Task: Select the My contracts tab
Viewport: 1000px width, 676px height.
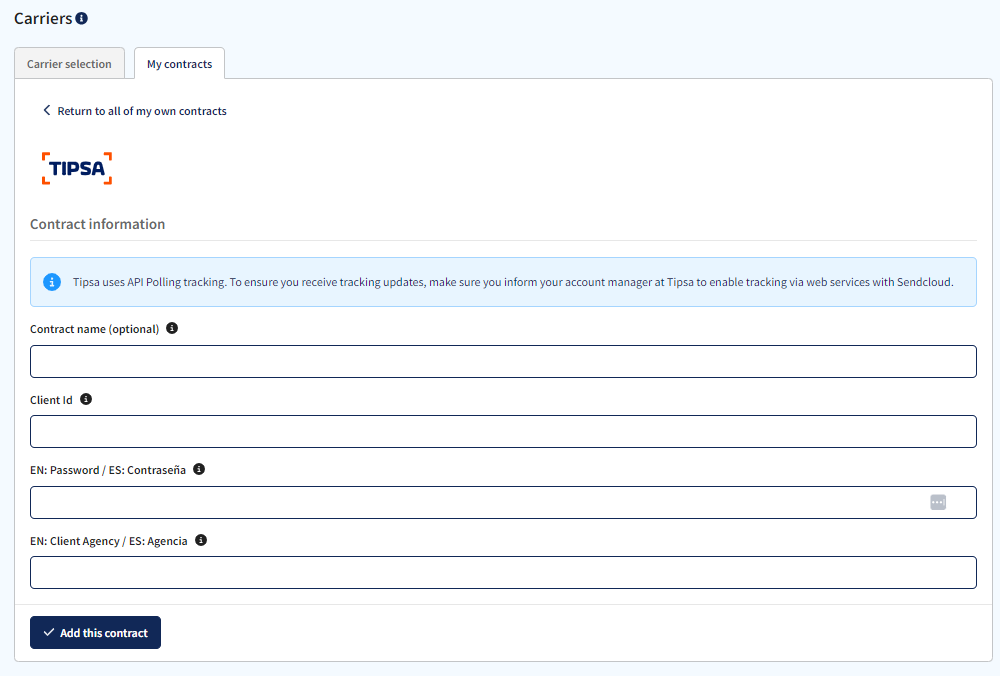Action: [x=179, y=63]
